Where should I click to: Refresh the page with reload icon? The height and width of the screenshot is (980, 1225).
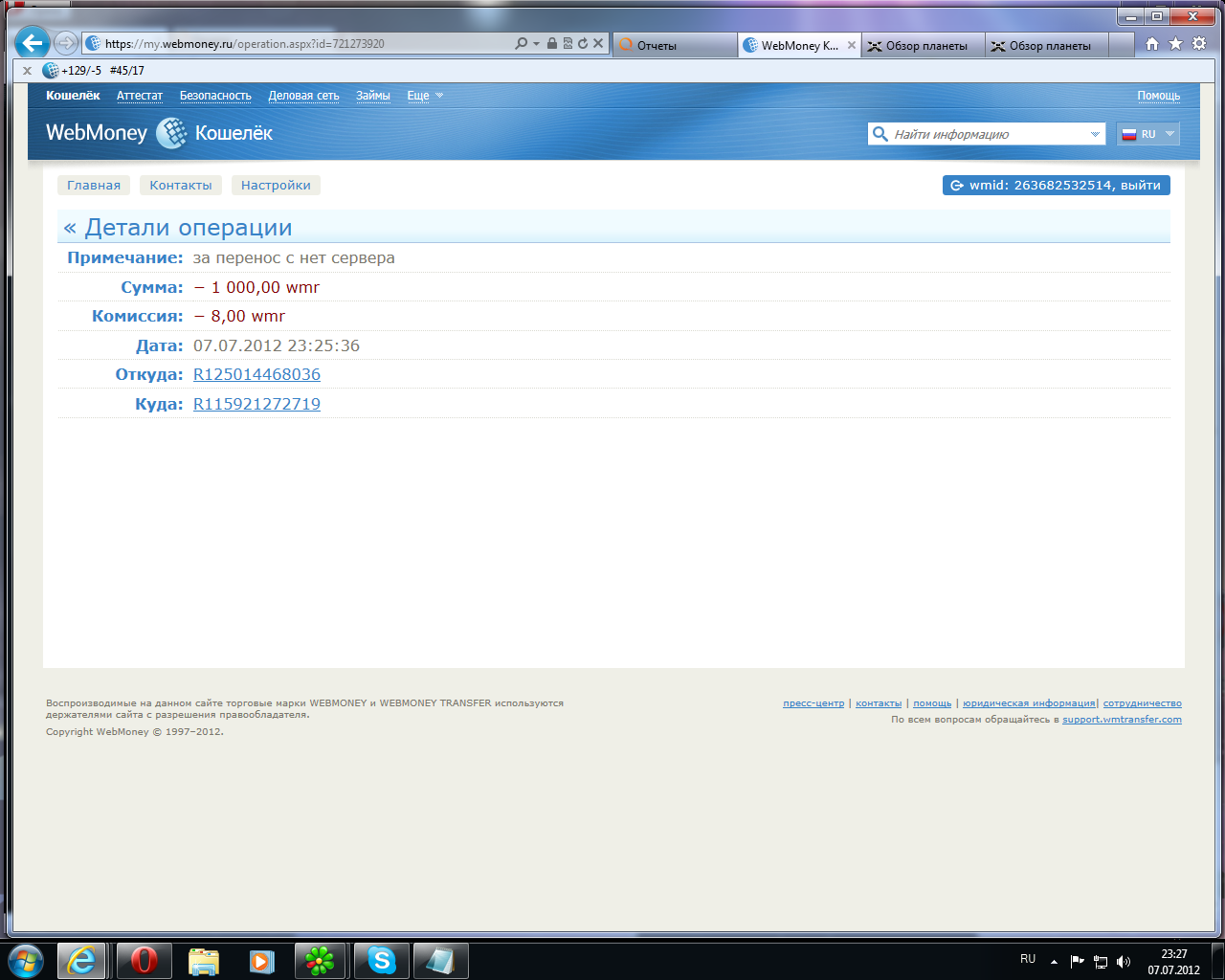click(x=583, y=43)
